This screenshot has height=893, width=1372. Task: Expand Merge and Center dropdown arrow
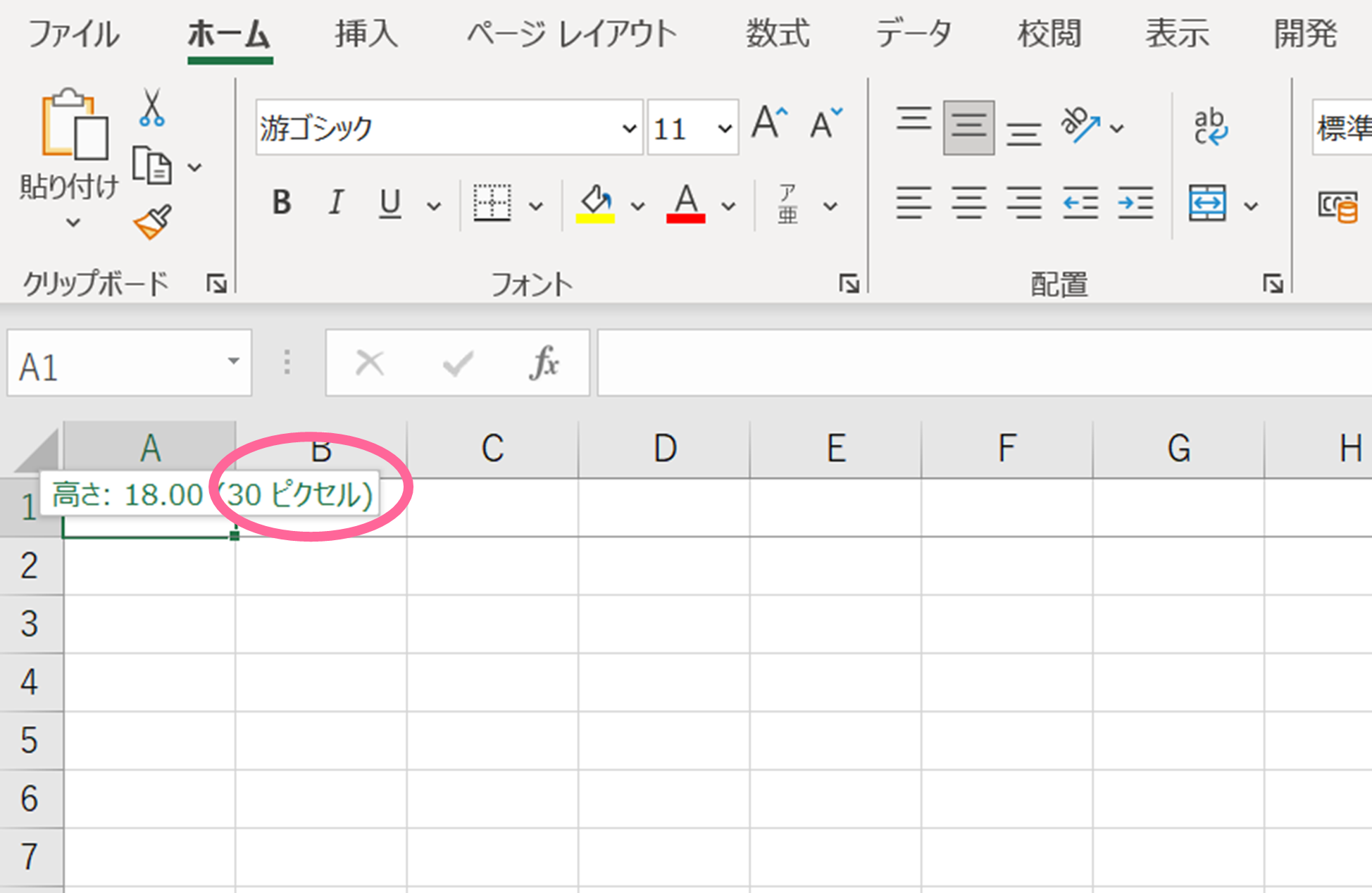pyautogui.click(x=1250, y=206)
